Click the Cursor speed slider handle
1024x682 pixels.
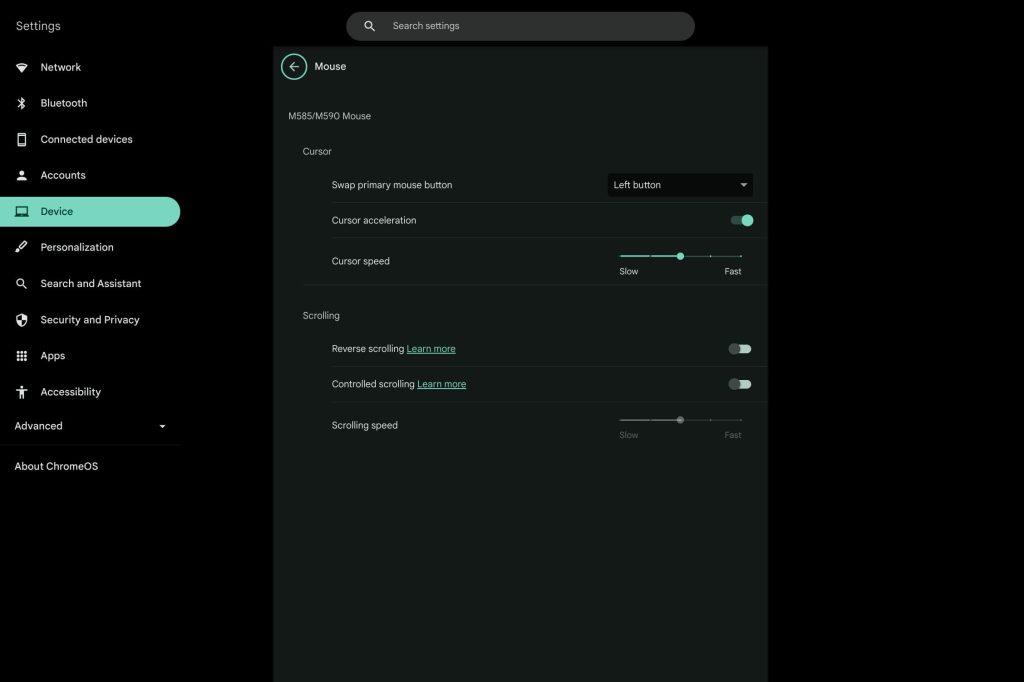[x=680, y=256]
